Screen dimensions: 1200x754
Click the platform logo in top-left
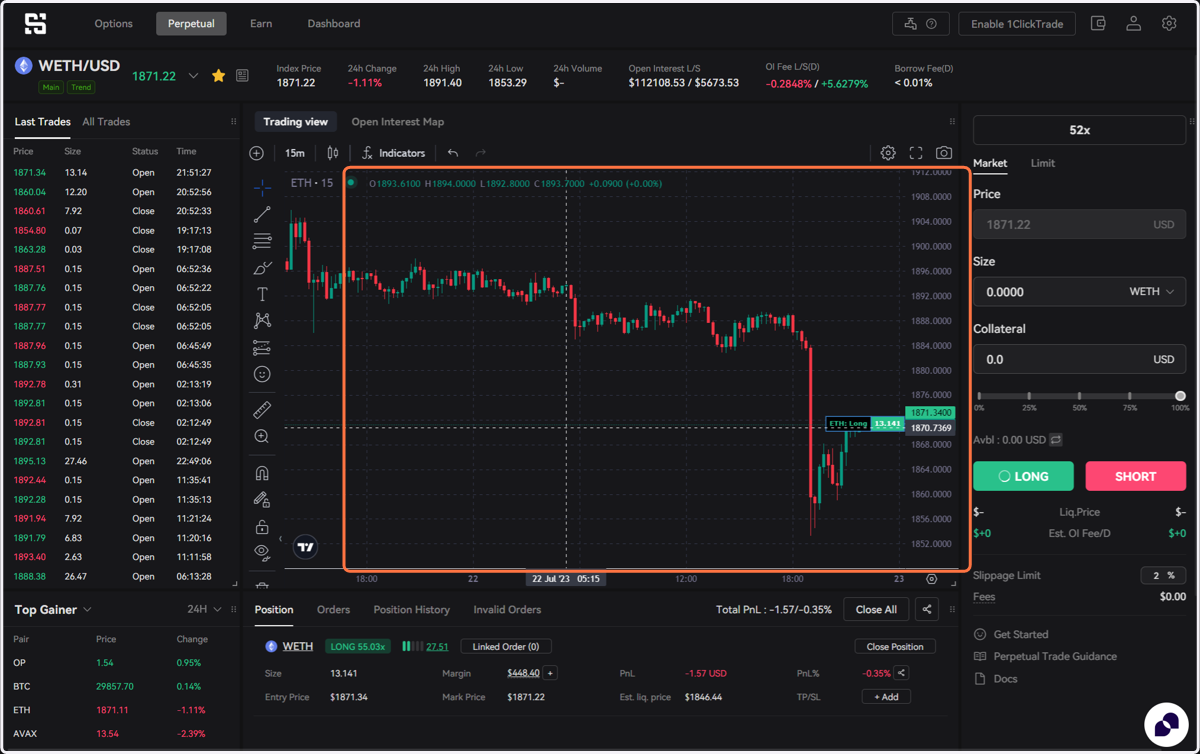coord(36,23)
